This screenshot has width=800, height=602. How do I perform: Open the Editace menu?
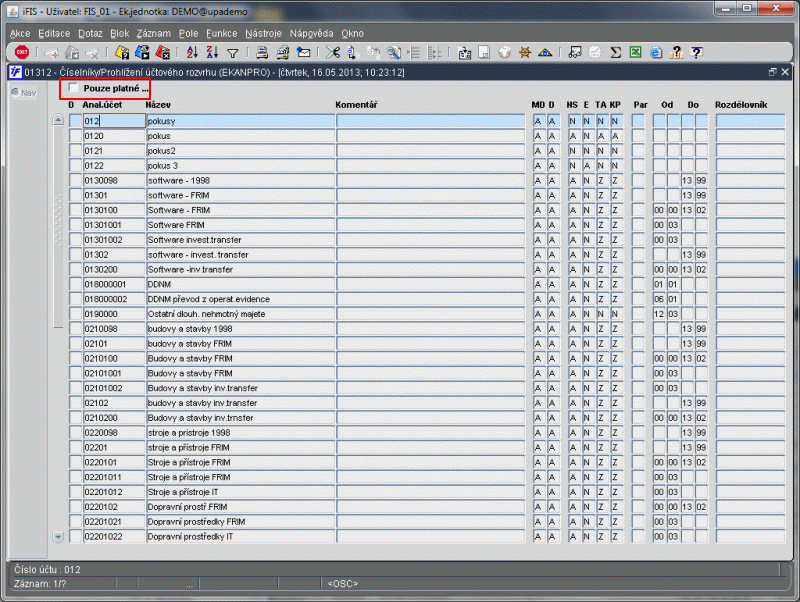click(x=54, y=33)
